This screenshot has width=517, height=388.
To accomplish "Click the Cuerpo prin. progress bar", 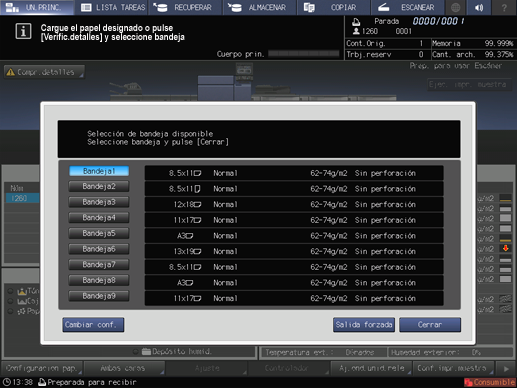I will pyautogui.click(x=303, y=54).
